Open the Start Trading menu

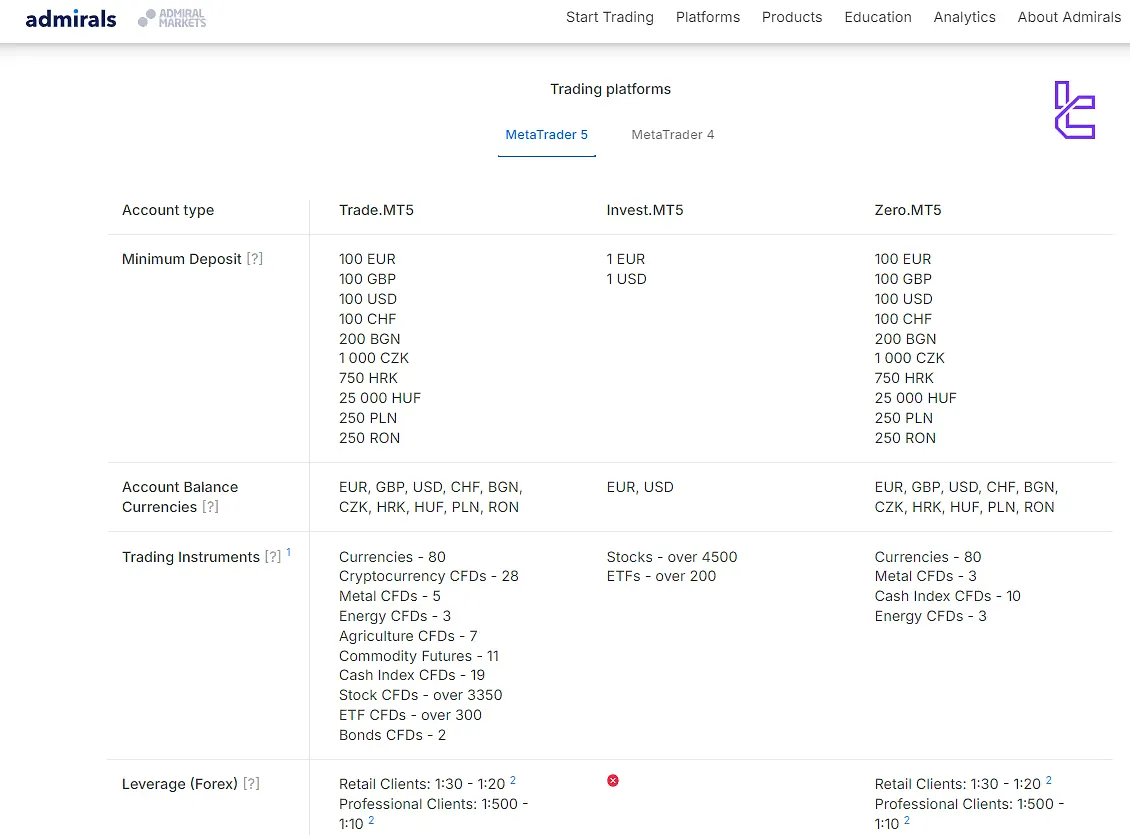(x=610, y=17)
